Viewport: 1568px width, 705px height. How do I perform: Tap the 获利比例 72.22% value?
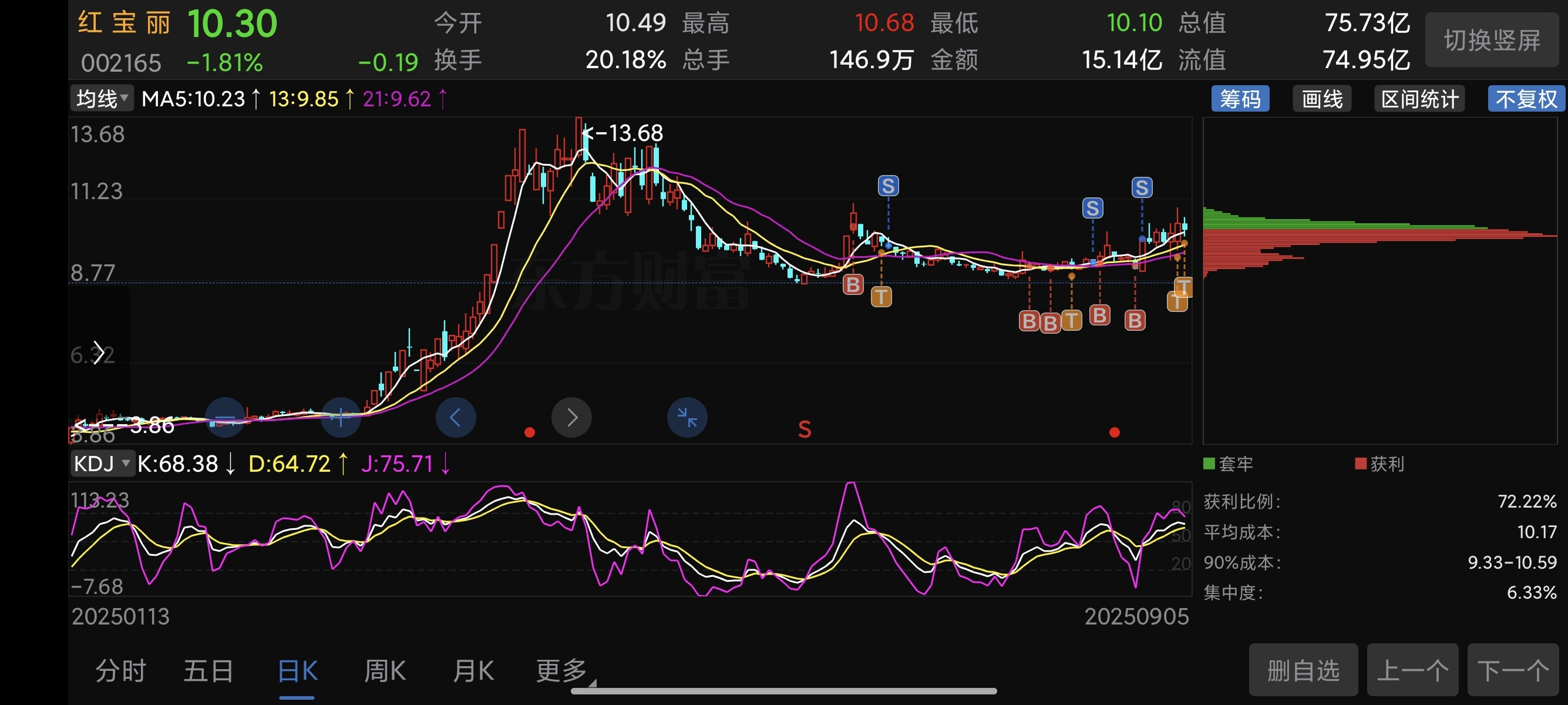tap(1527, 502)
